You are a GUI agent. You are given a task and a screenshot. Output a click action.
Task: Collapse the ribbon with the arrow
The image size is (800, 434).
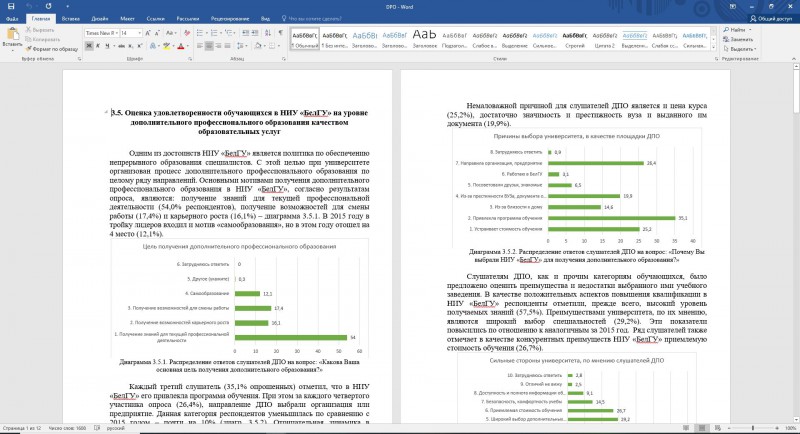tap(794, 59)
